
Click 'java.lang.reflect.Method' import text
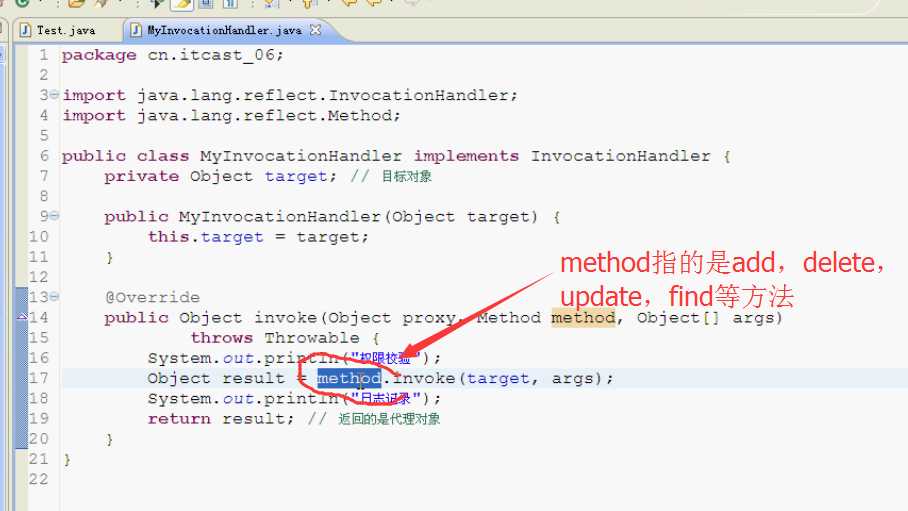pyautogui.click(x=265, y=115)
